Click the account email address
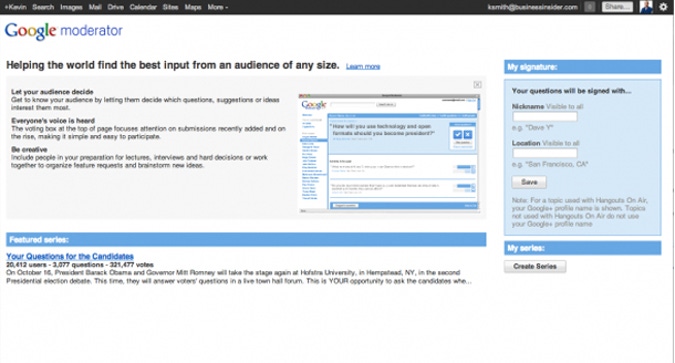The height and width of the screenshot is (363, 675). 533,7
